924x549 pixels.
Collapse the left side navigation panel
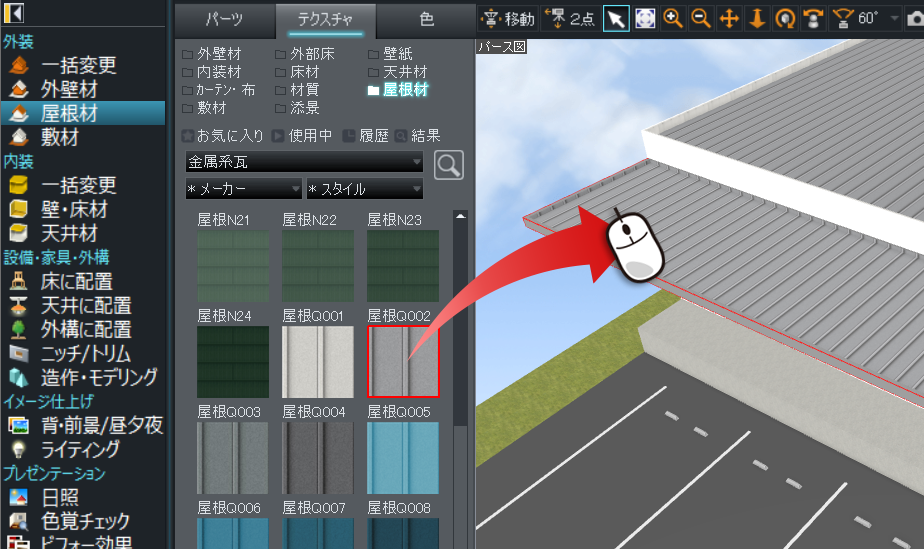pyautogui.click(x=14, y=13)
